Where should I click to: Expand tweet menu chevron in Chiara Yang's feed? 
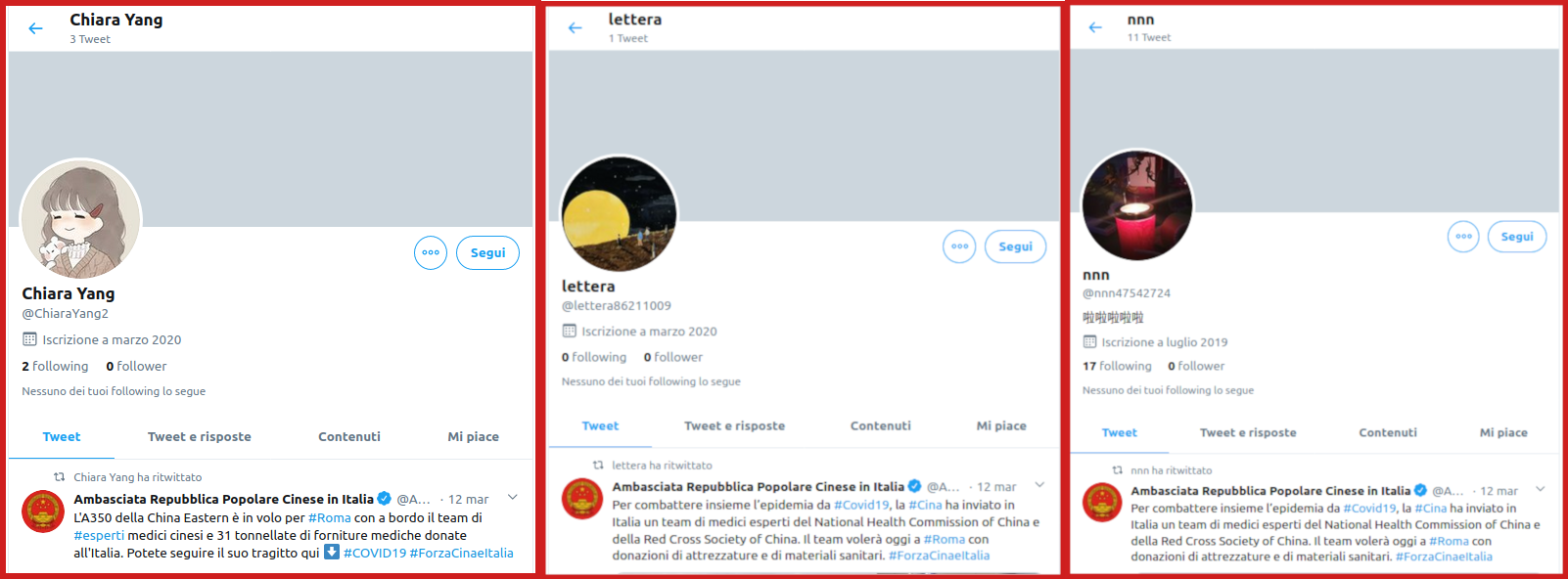point(512,498)
